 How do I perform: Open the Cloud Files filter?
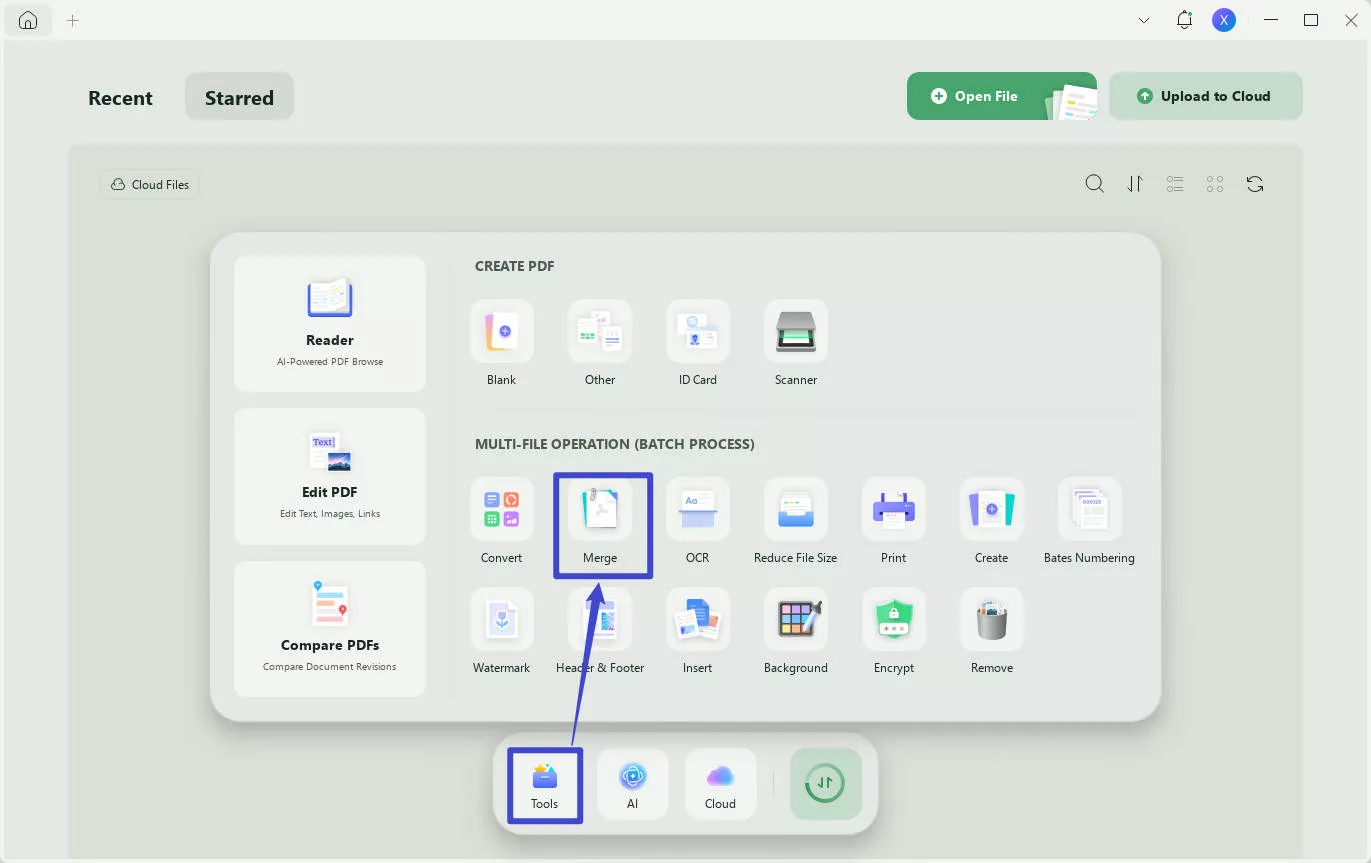point(149,184)
